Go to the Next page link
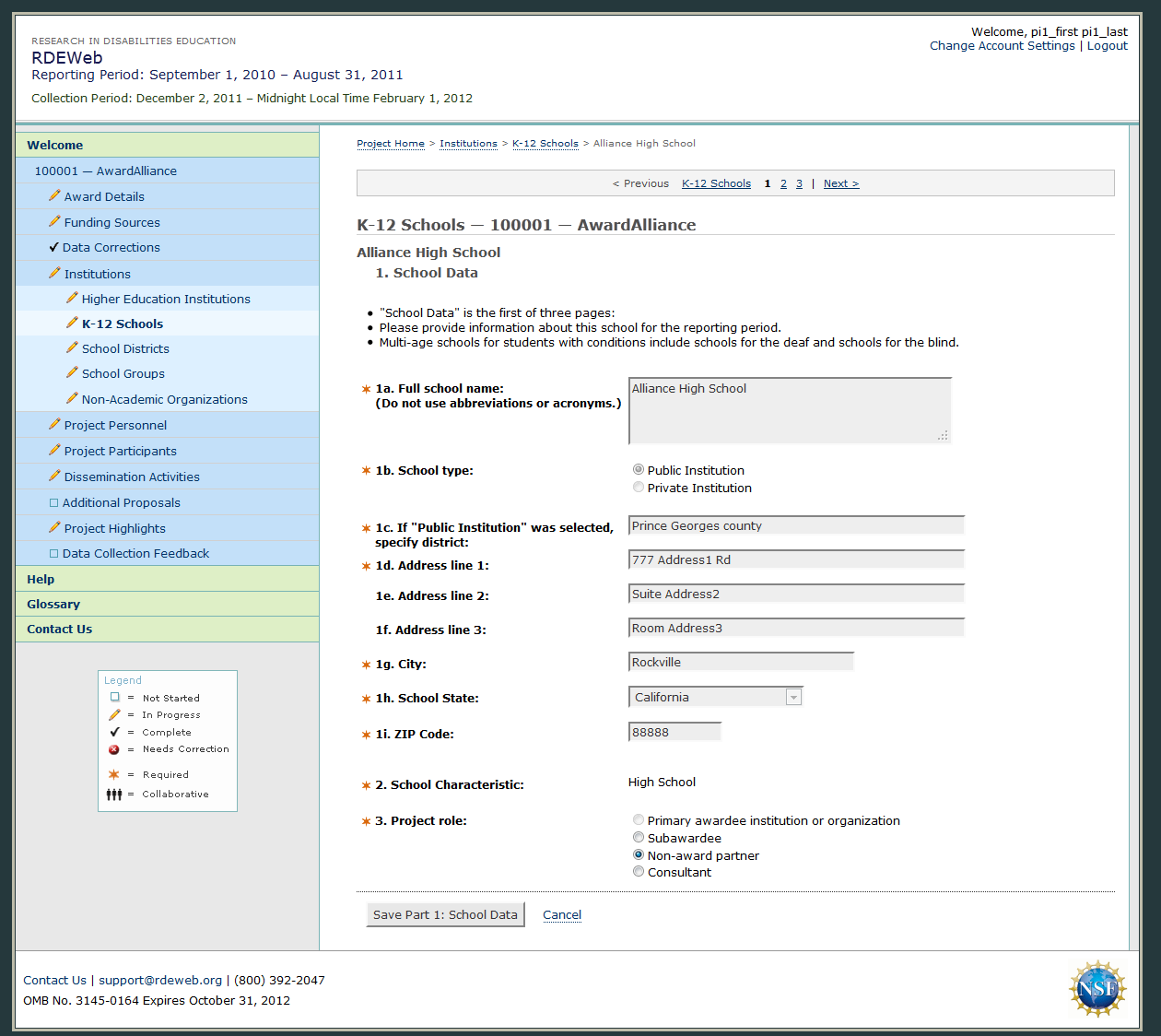This screenshot has height=1036, width=1161. click(x=840, y=183)
